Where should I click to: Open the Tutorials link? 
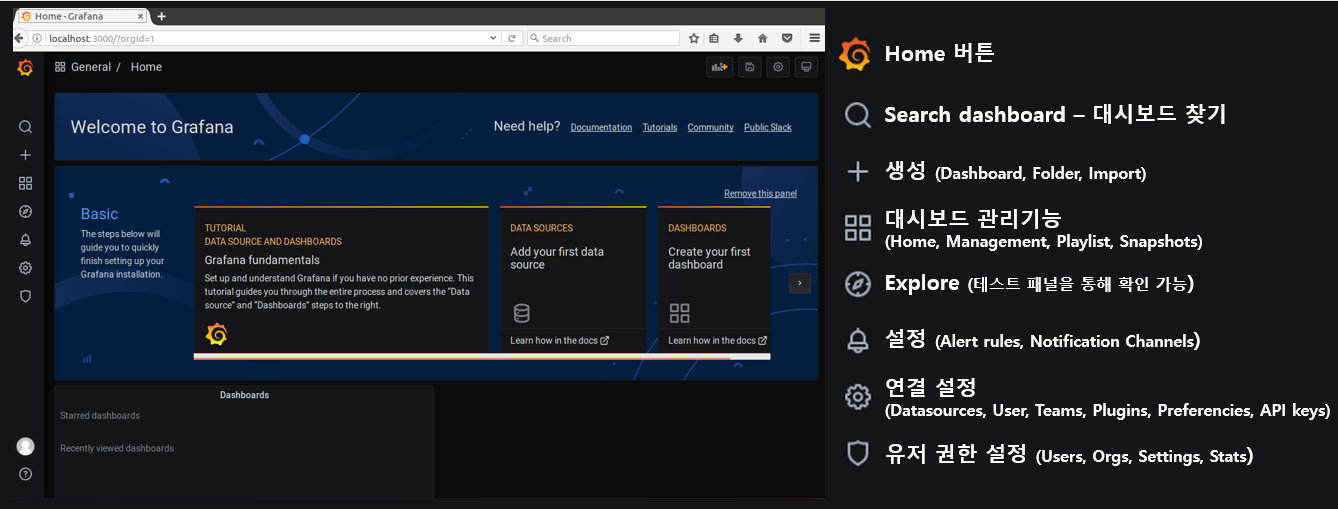660,128
